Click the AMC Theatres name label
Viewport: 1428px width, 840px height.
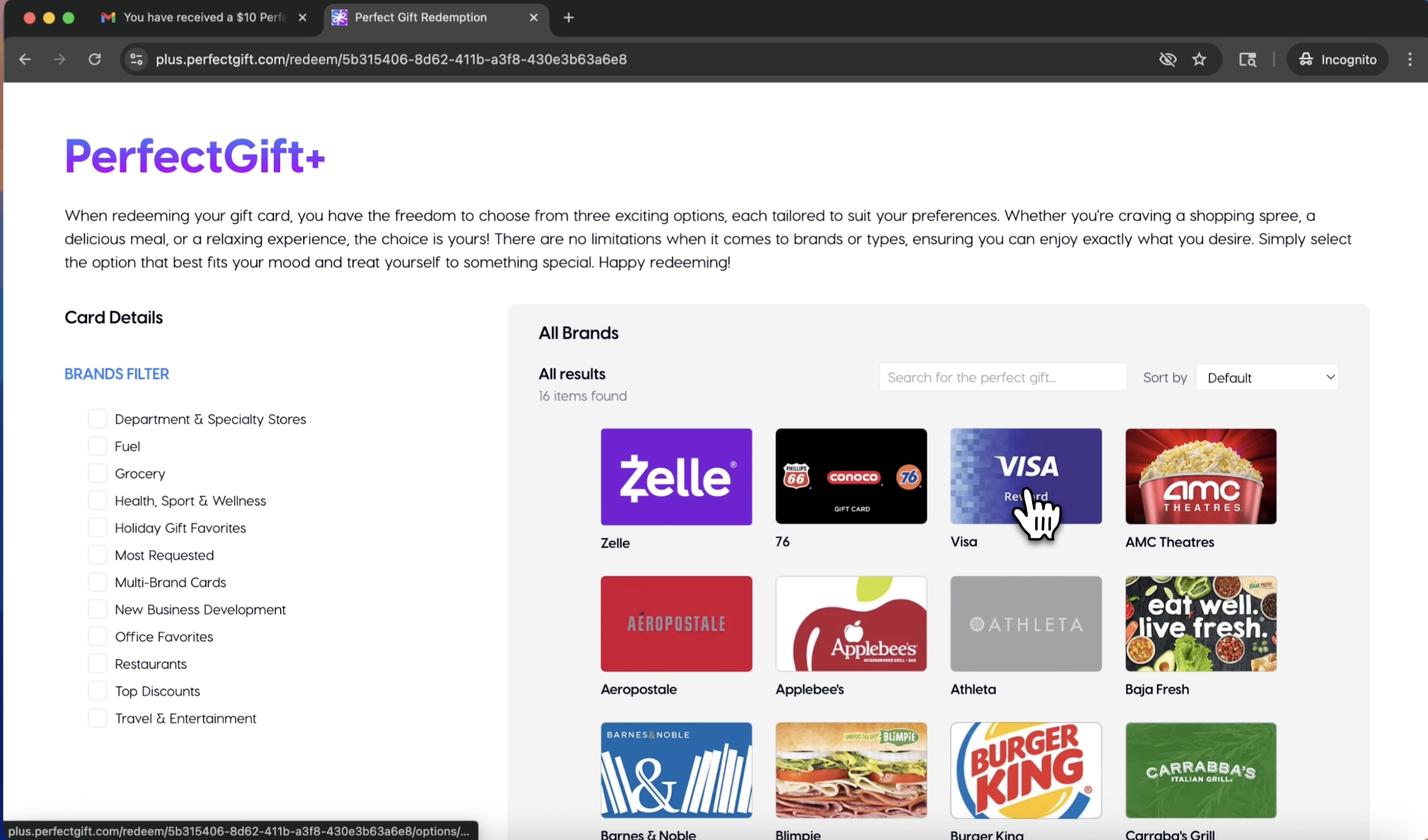click(1169, 542)
